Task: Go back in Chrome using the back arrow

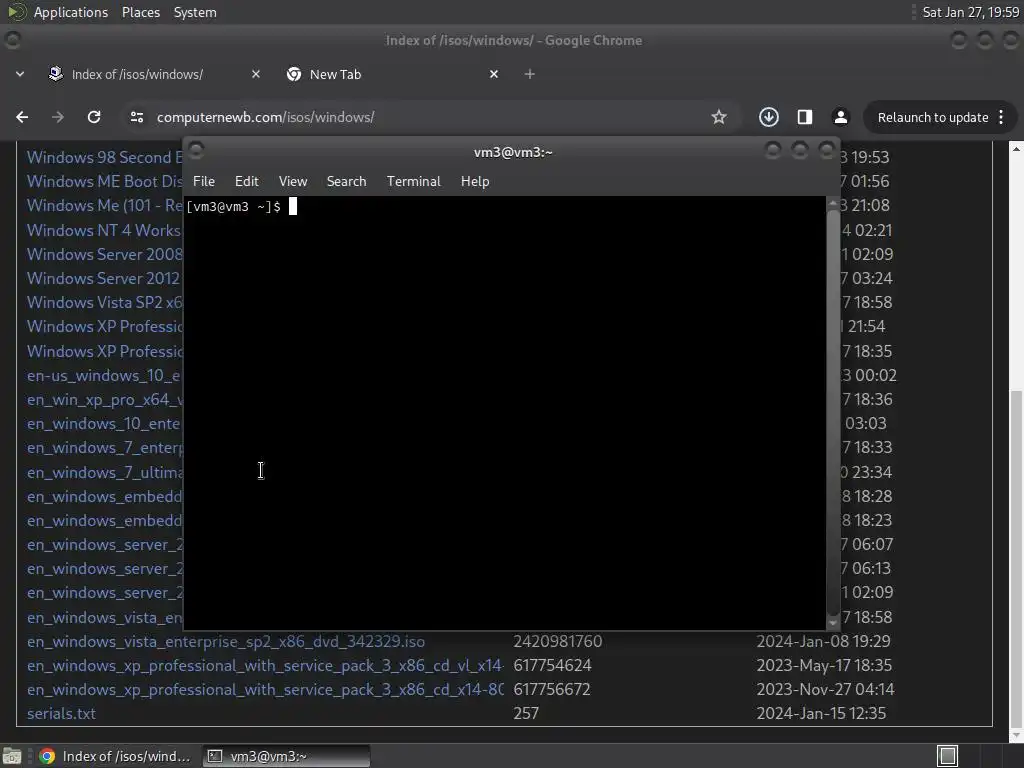Action: point(22,117)
